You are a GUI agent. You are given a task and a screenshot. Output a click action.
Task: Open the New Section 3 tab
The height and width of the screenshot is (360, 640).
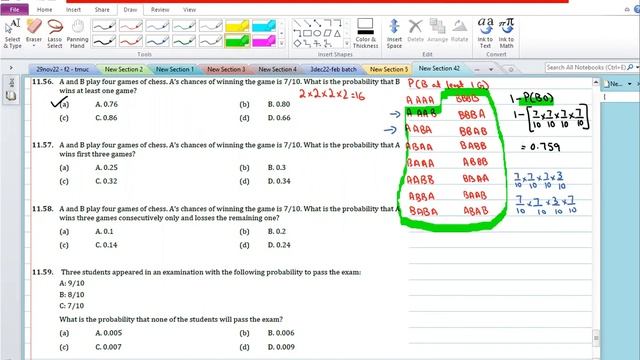226,69
